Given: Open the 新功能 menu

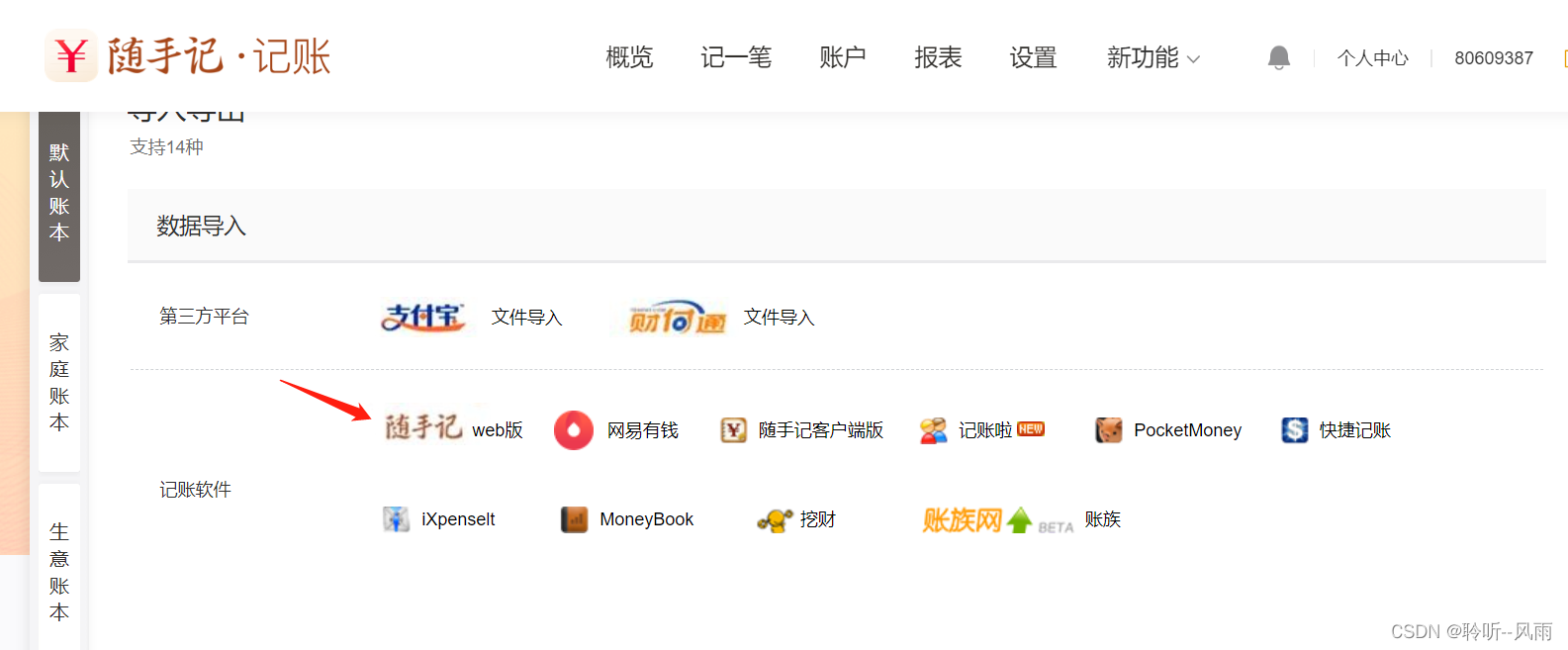Looking at the screenshot, I should [x=1143, y=57].
